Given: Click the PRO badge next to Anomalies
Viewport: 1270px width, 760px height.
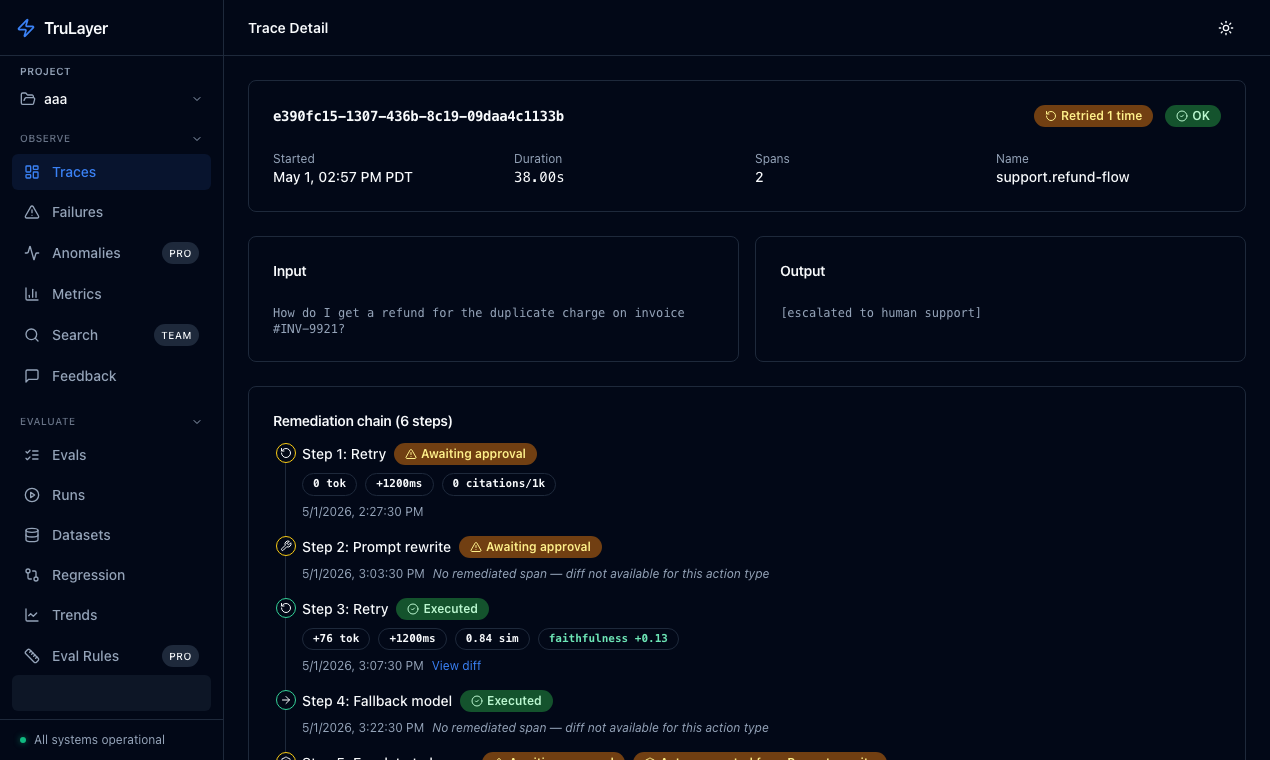Looking at the screenshot, I should pyautogui.click(x=180, y=253).
